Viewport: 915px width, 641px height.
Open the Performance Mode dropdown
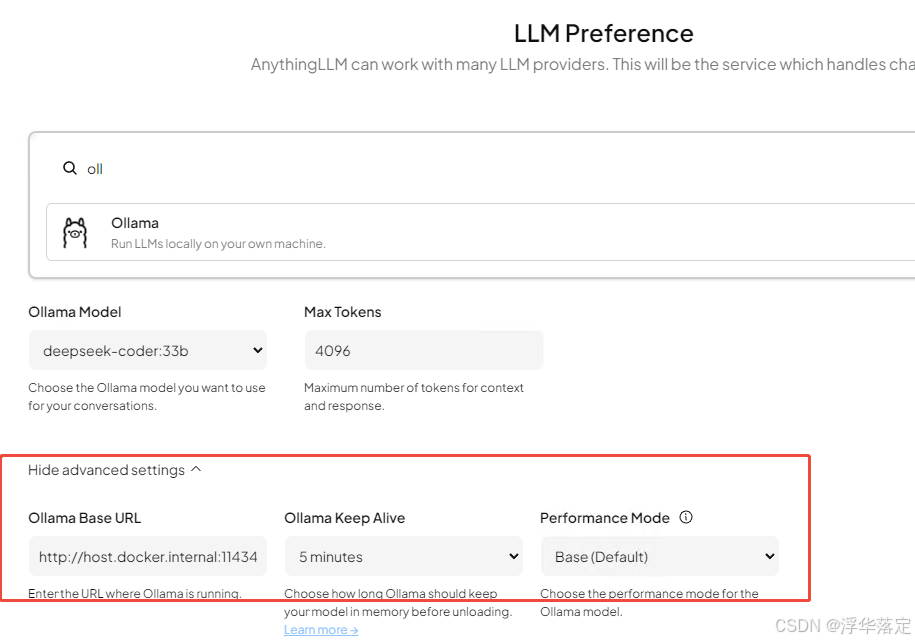pos(660,556)
